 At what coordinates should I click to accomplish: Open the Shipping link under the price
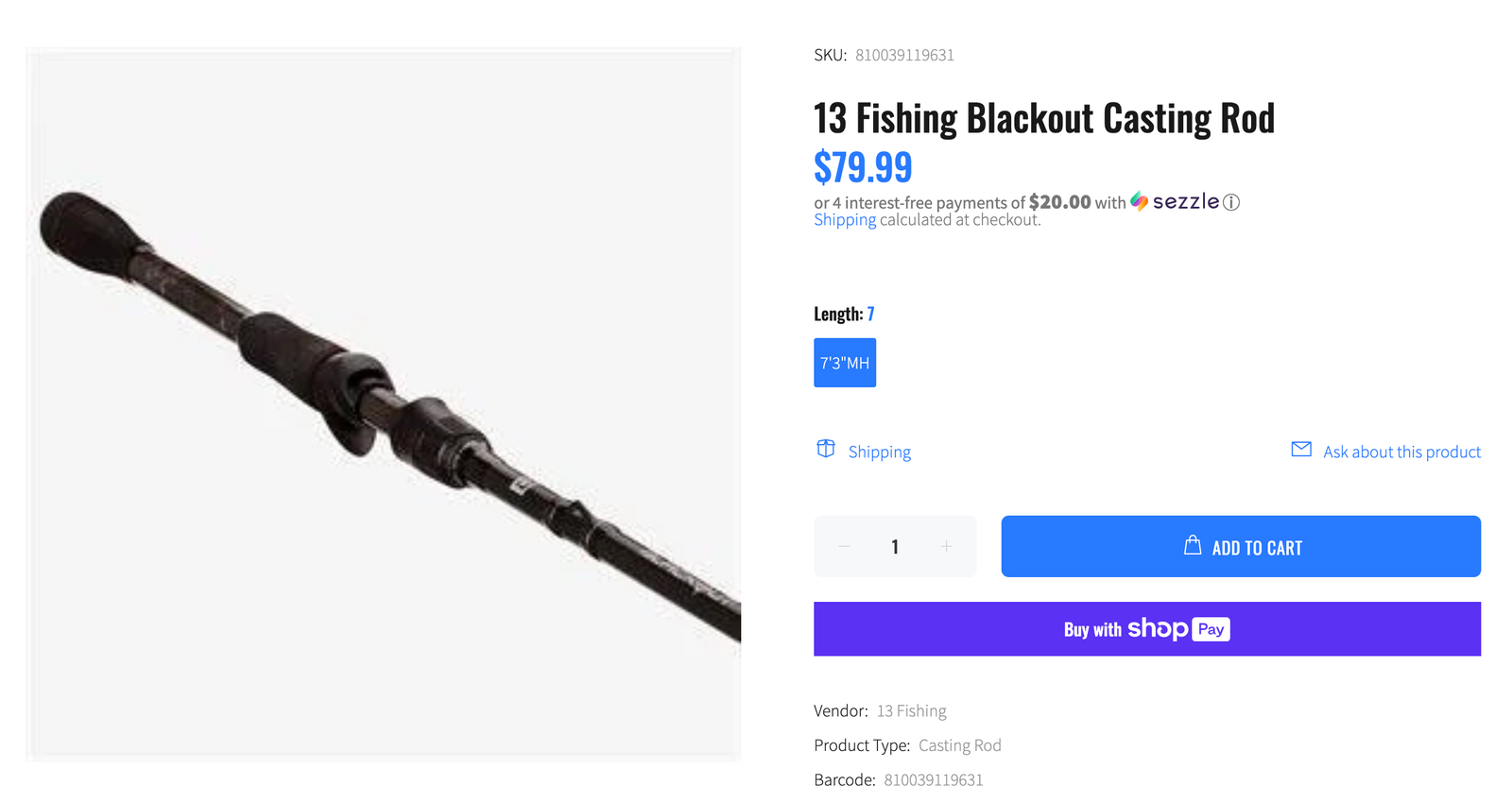click(845, 220)
